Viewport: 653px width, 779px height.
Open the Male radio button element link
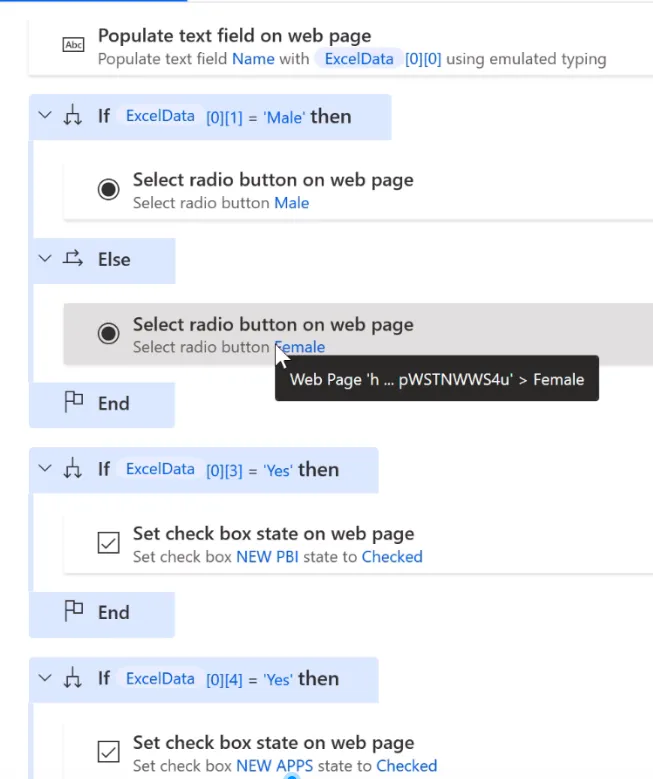292,203
